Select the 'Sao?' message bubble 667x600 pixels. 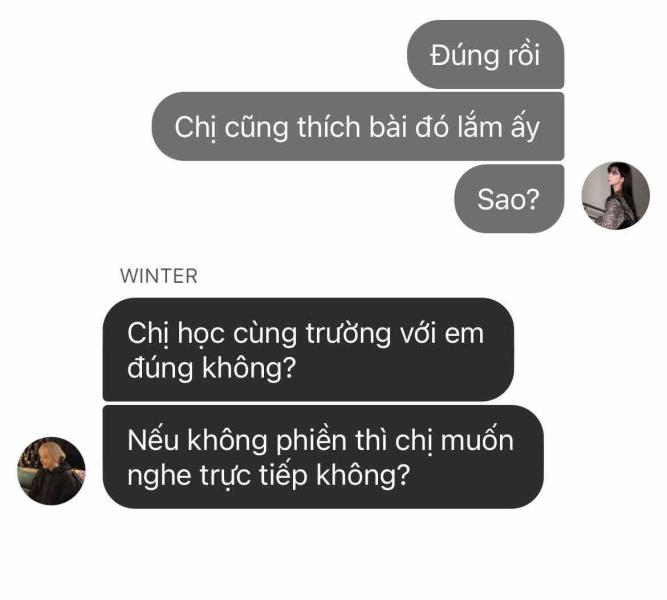[509, 199]
